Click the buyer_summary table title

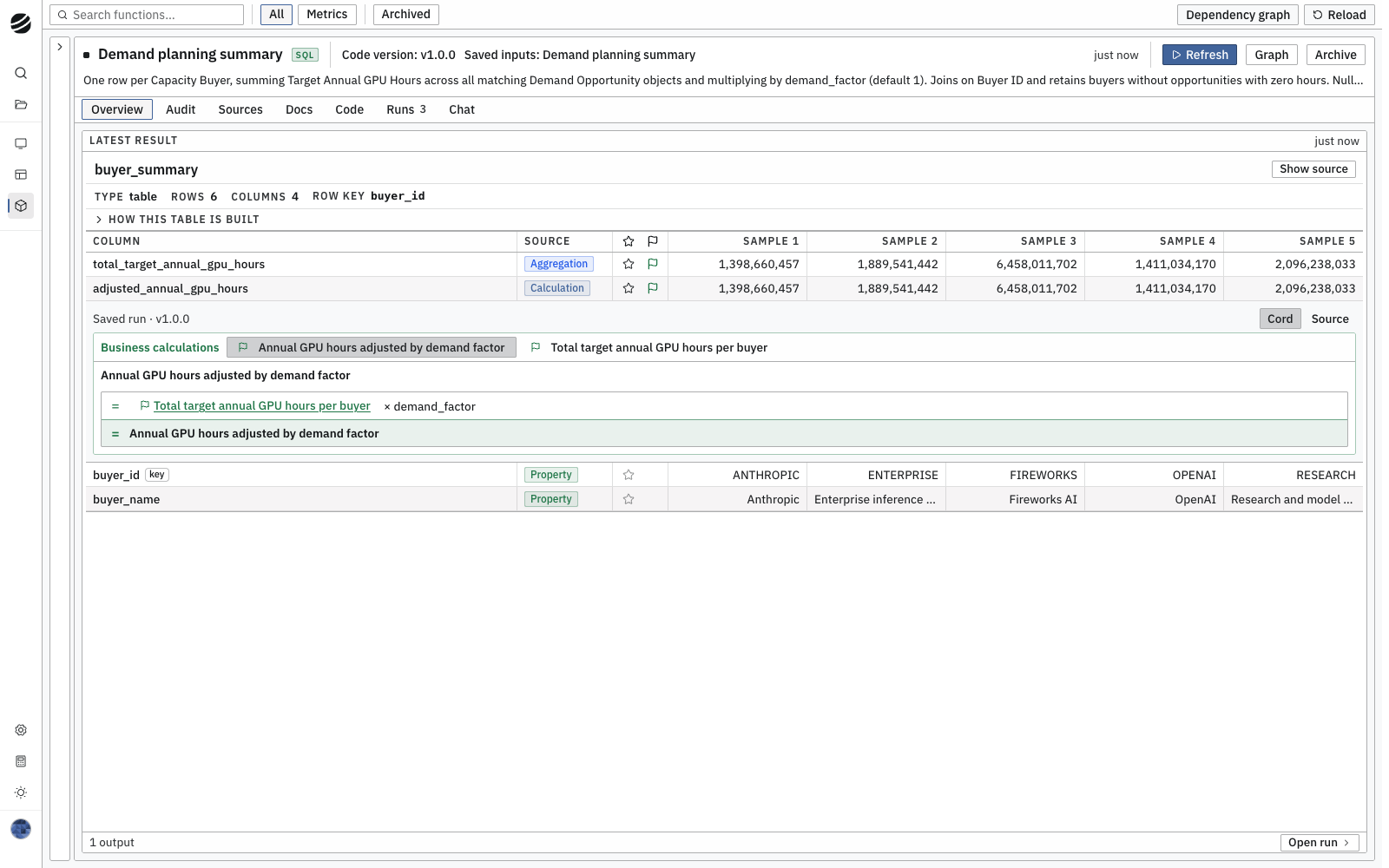point(146,169)
